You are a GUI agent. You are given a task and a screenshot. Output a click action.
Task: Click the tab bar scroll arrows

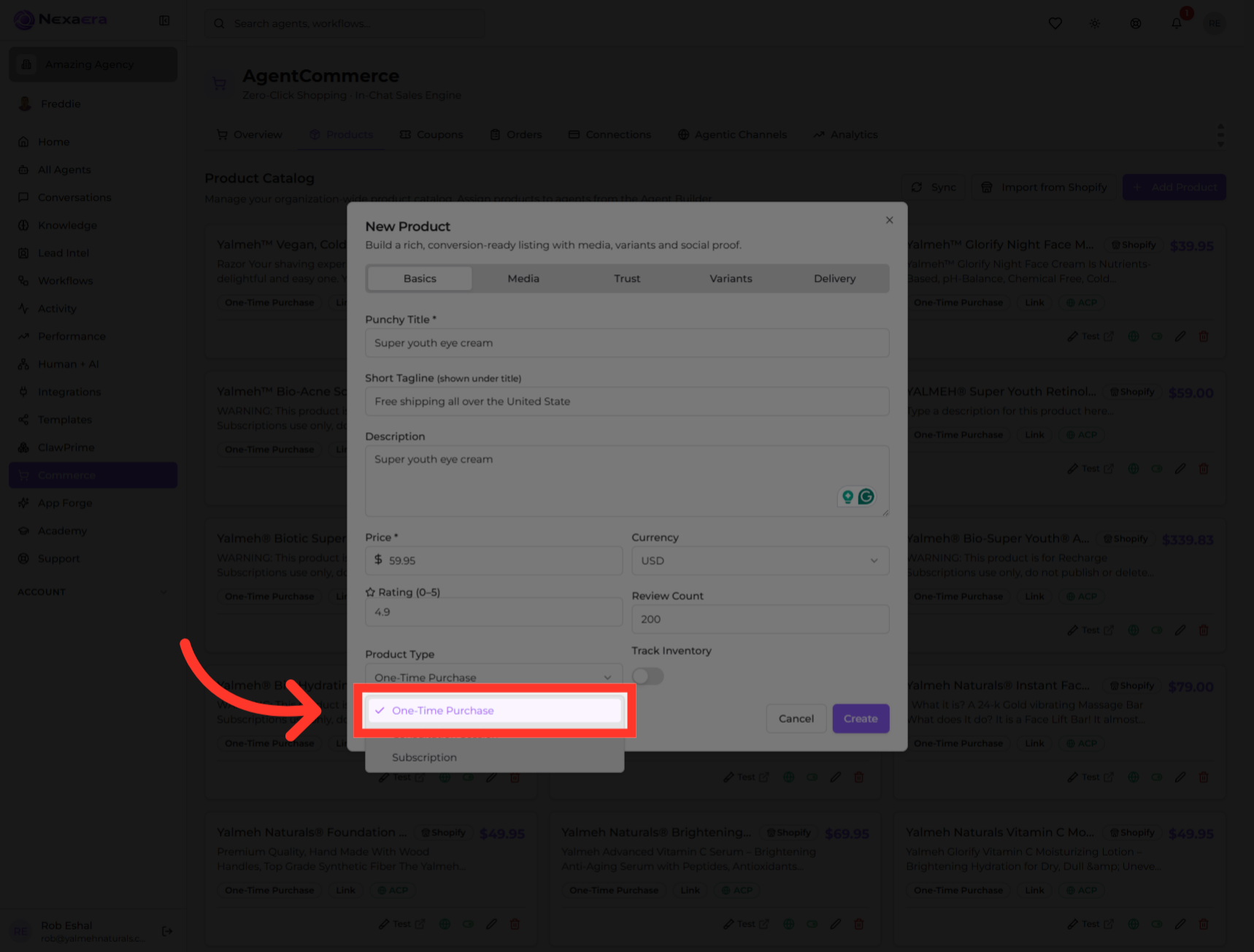coord(1220,135)
